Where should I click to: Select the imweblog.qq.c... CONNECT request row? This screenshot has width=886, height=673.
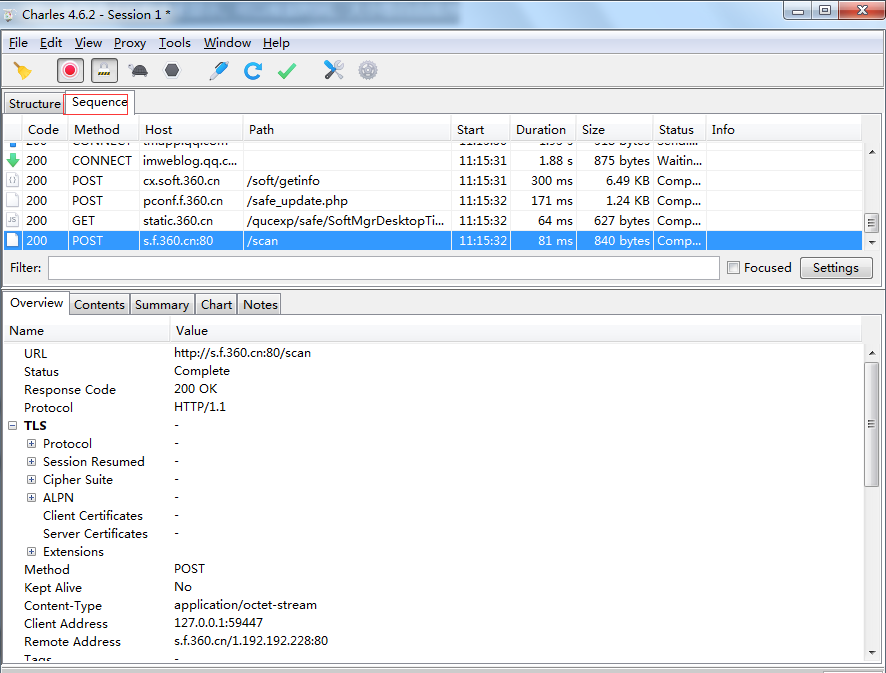[x=433, y=161]
